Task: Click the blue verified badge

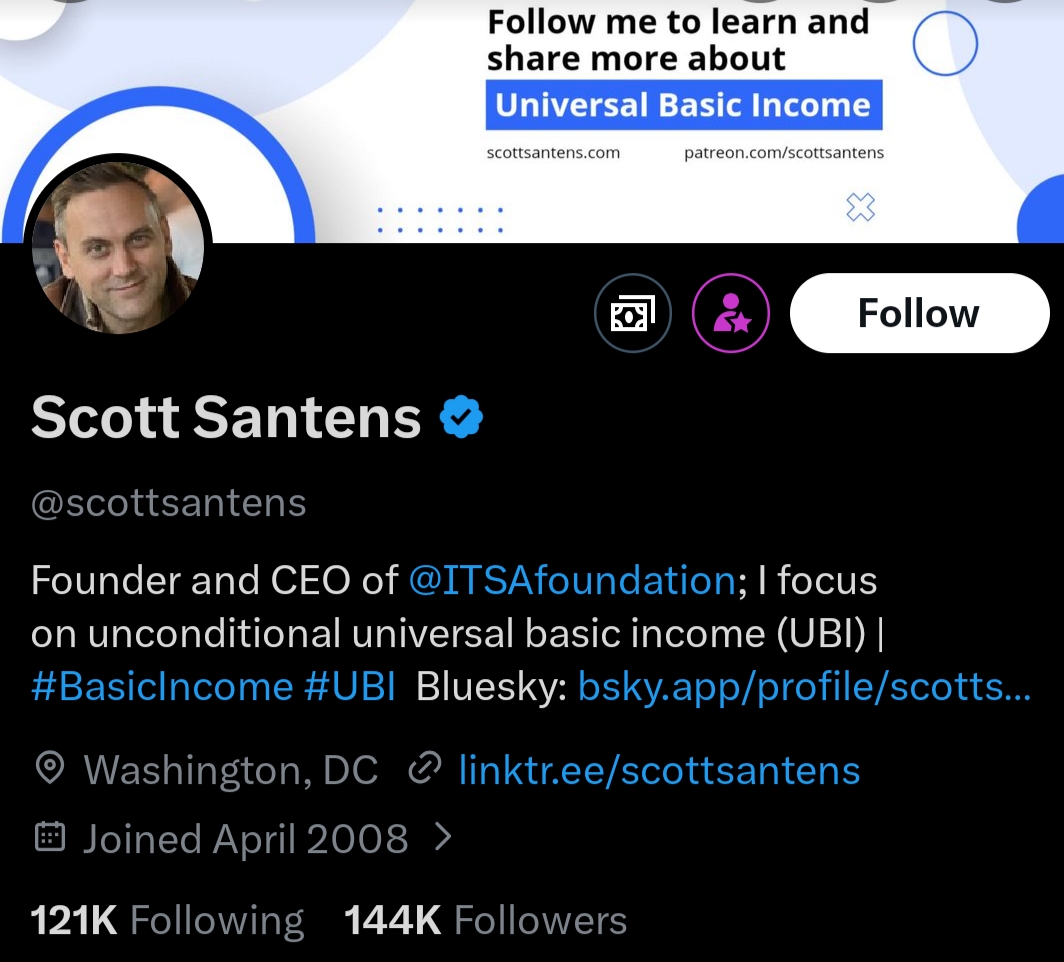Action: pyautogui.click(x=462, y=417)
